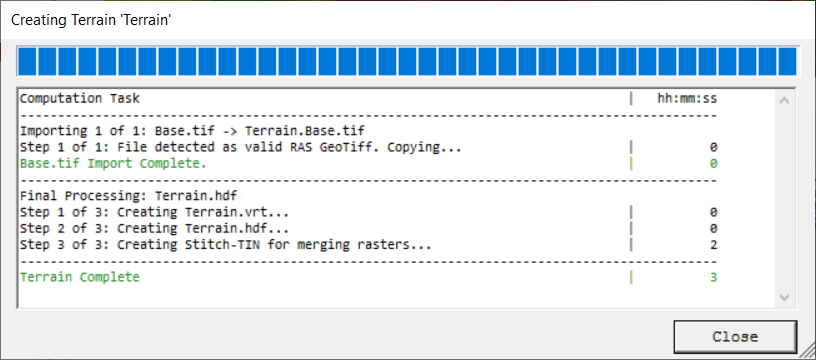Click the time value 2 for Stitch-TIN step
The height and width of the screenshot is (360, 816).
click(713, 245)
